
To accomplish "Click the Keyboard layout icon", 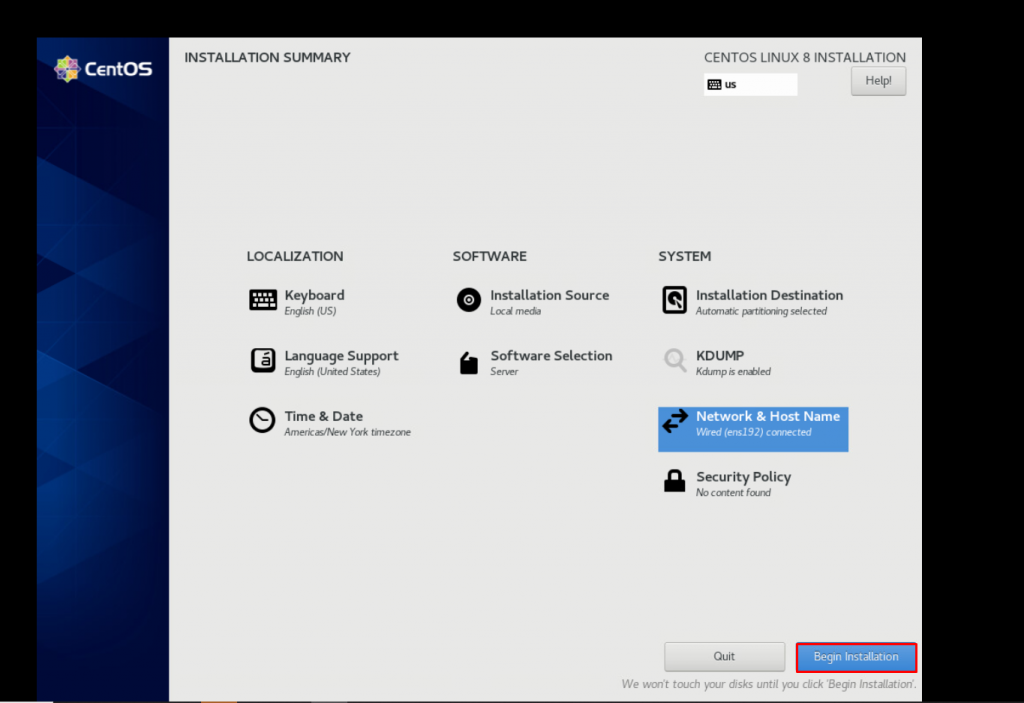I will click(x=263, y=300).
